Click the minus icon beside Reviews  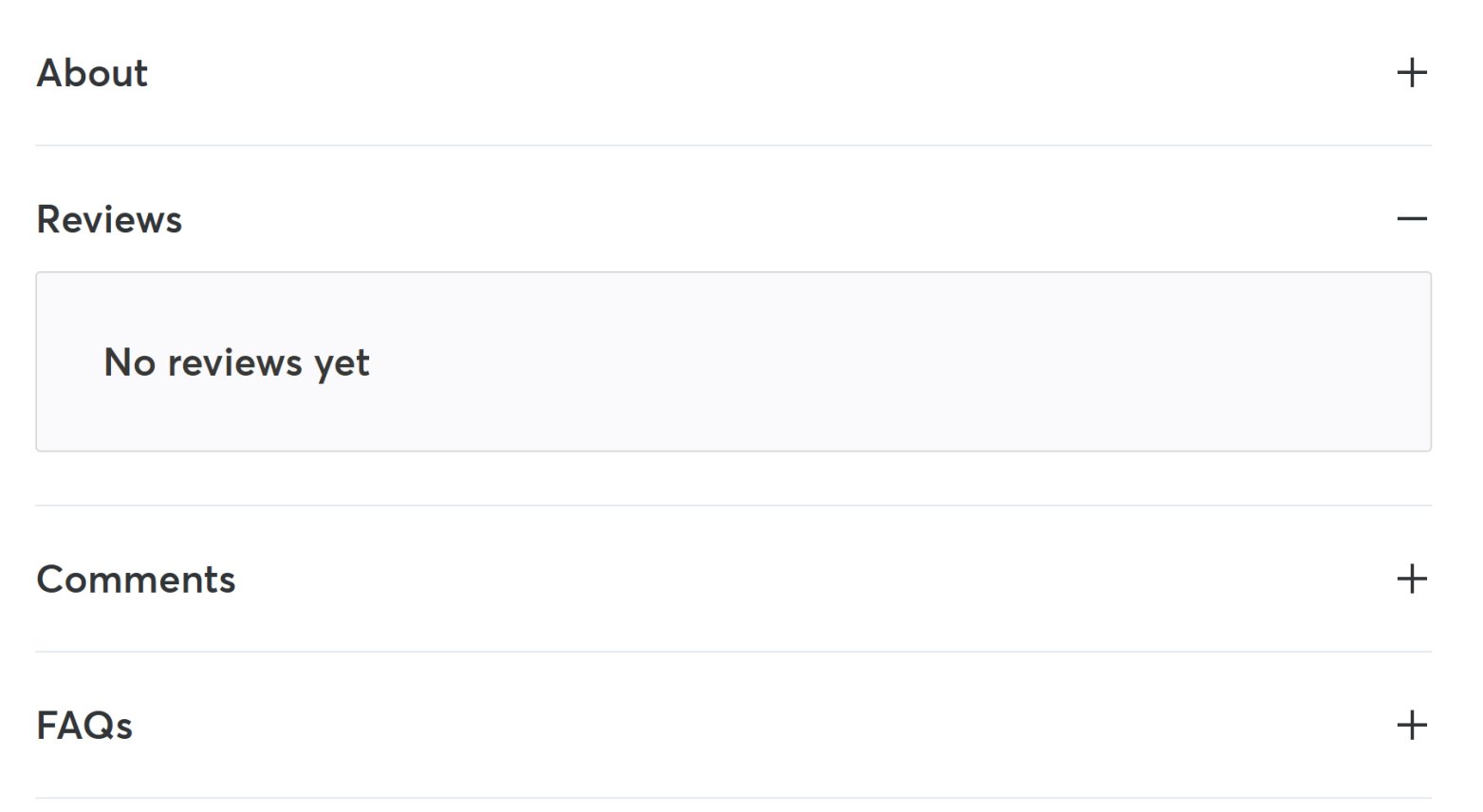[x=1412, y=219]
